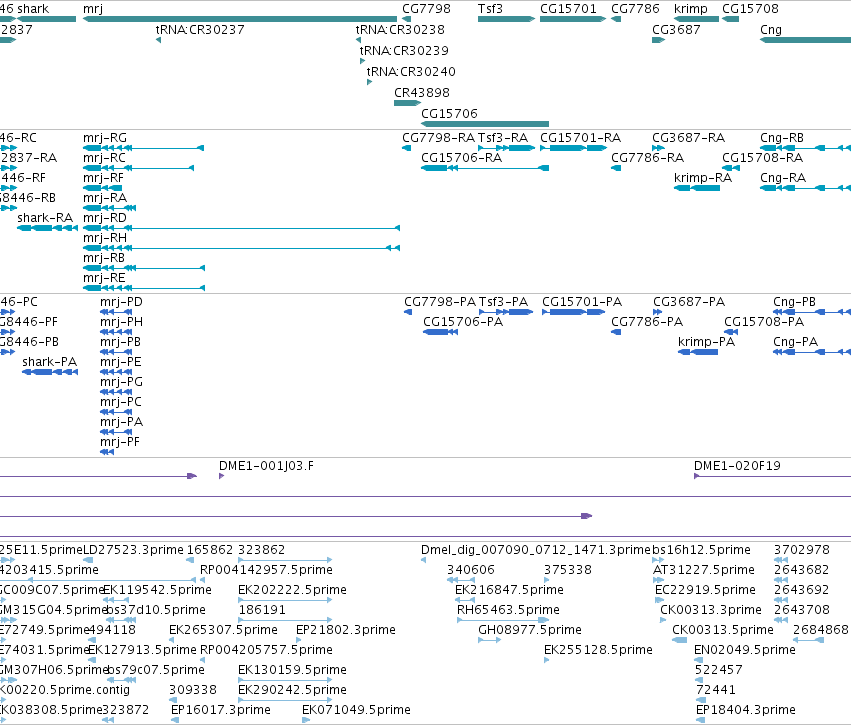
Task: Select the CR43898 gene label
Action: [422, 93]
